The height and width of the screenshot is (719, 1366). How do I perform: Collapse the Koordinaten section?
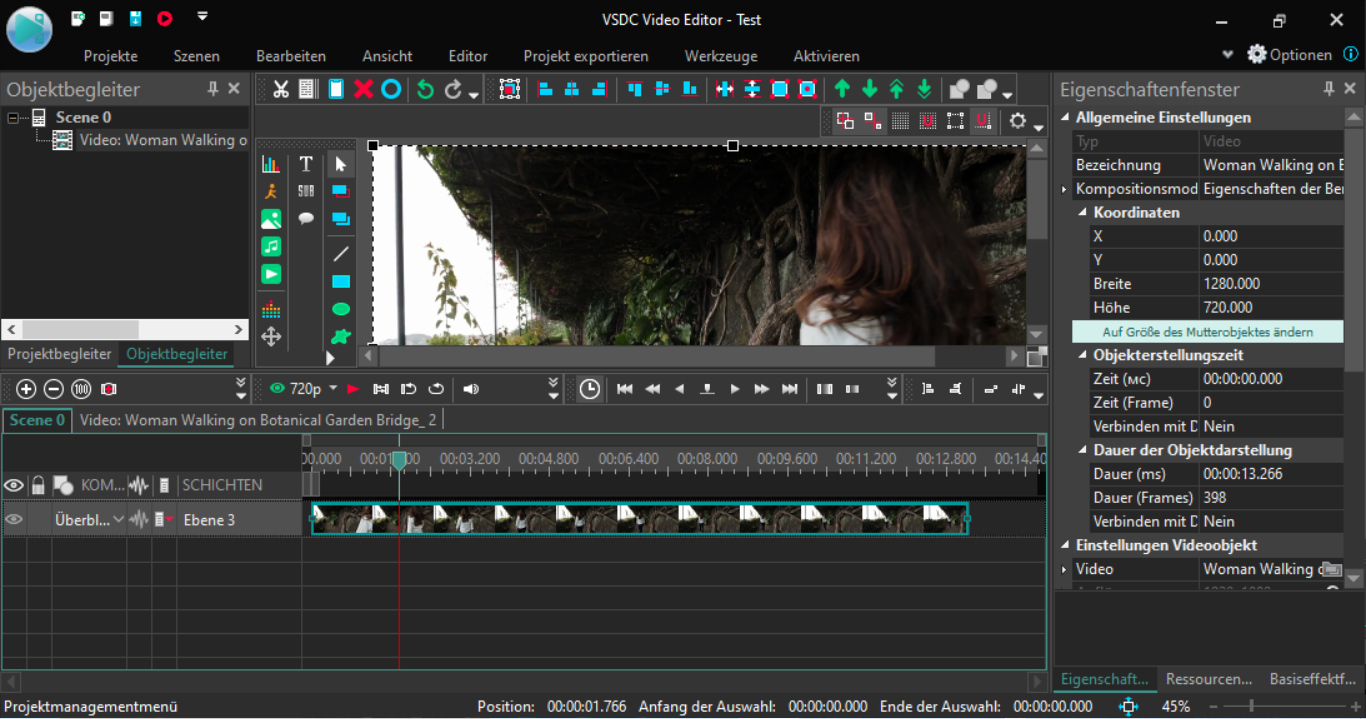(1082, 213)
